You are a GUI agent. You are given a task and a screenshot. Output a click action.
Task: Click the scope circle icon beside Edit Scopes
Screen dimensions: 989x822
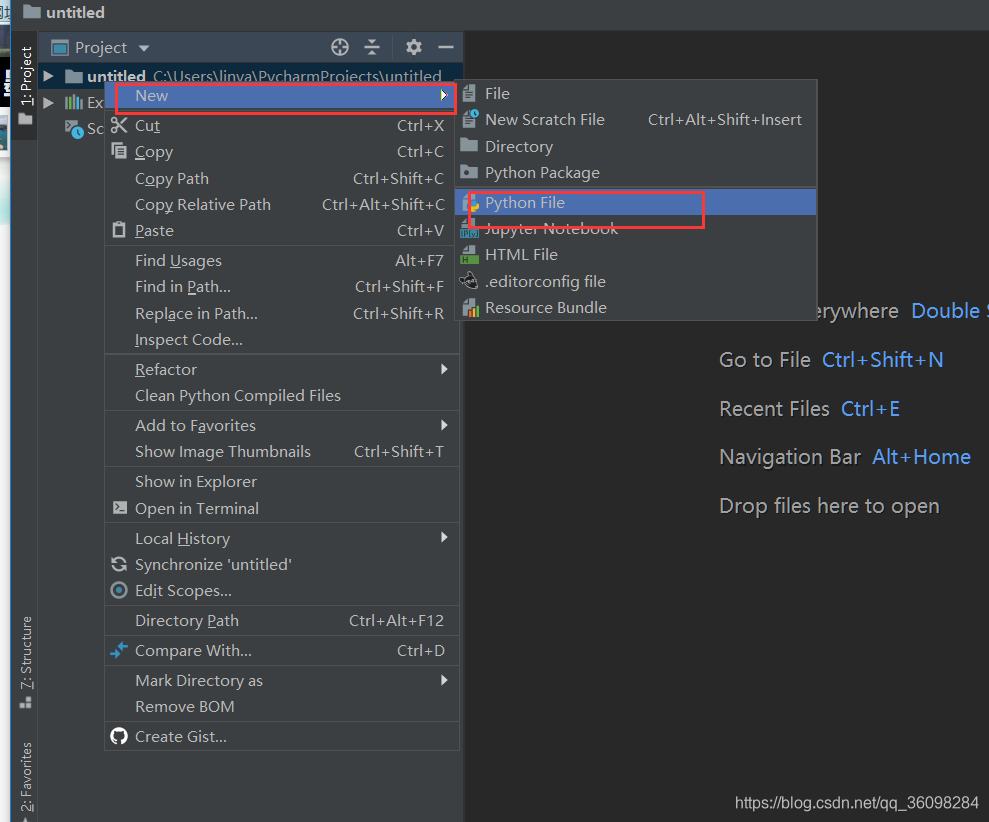(119, 590)
